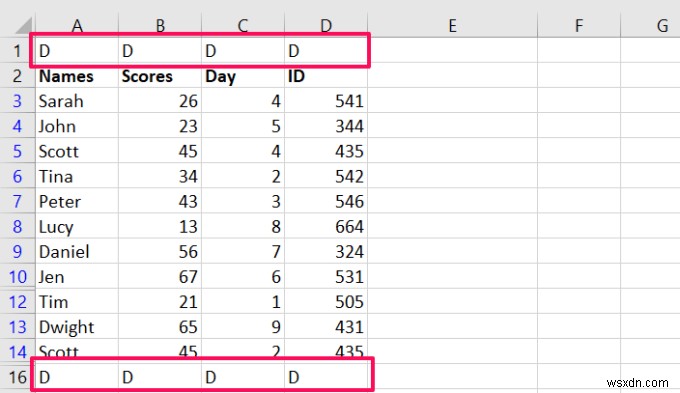Click ID value 542
The width and height of the screenshot is (680, 393).
[326, 177]
